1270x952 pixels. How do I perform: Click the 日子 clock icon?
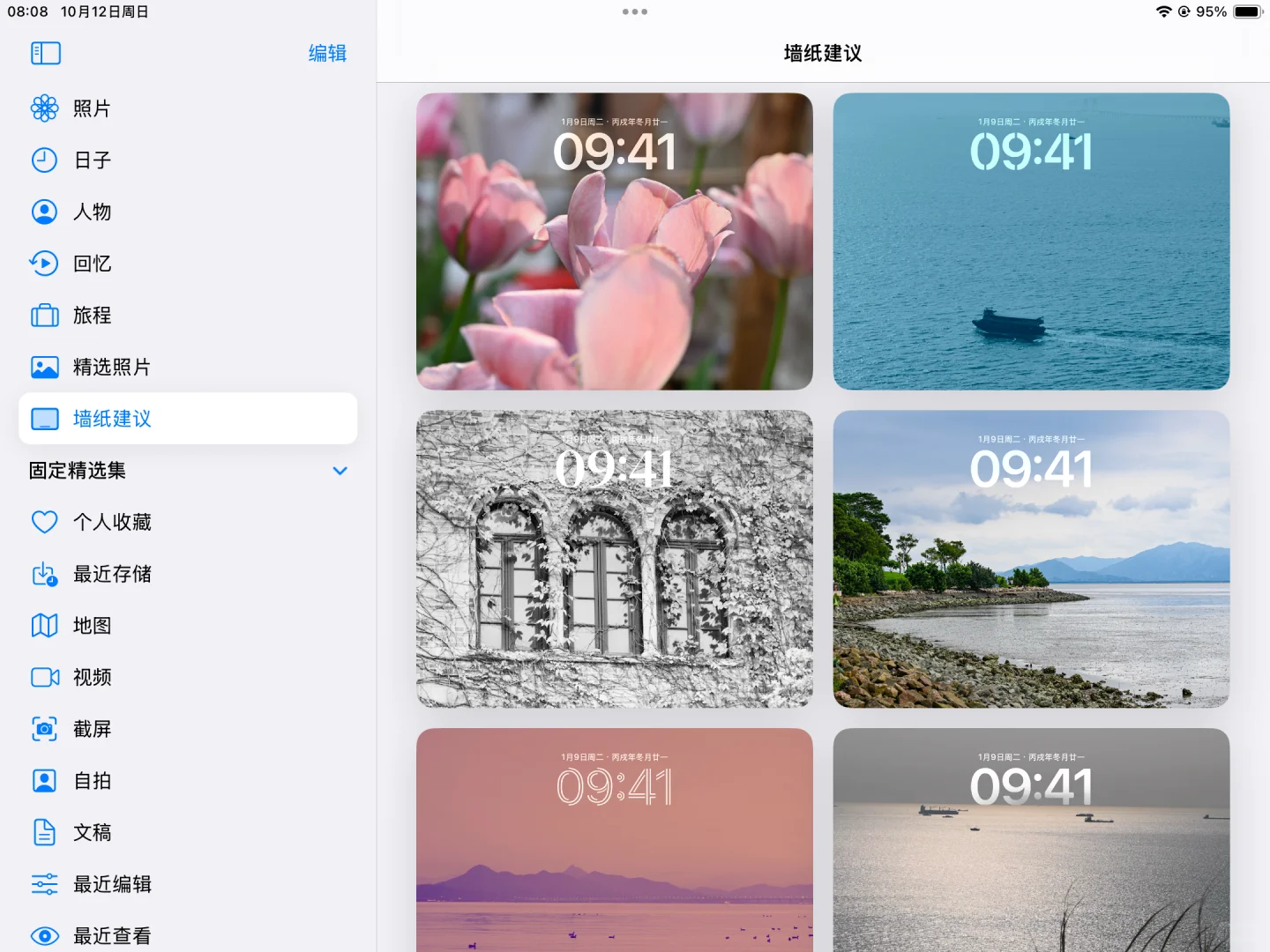click(x=45, y=160)
